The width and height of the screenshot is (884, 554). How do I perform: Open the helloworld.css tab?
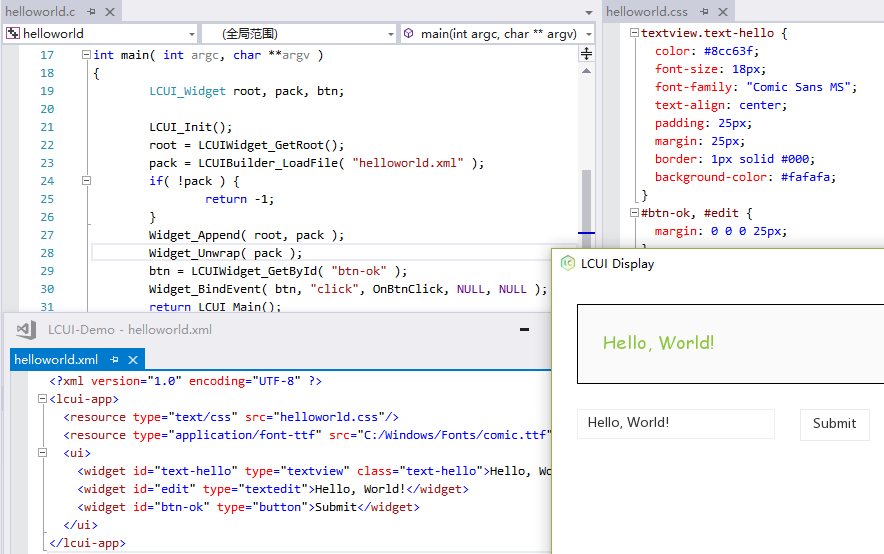pyautogui.click(x=647, y=11)
